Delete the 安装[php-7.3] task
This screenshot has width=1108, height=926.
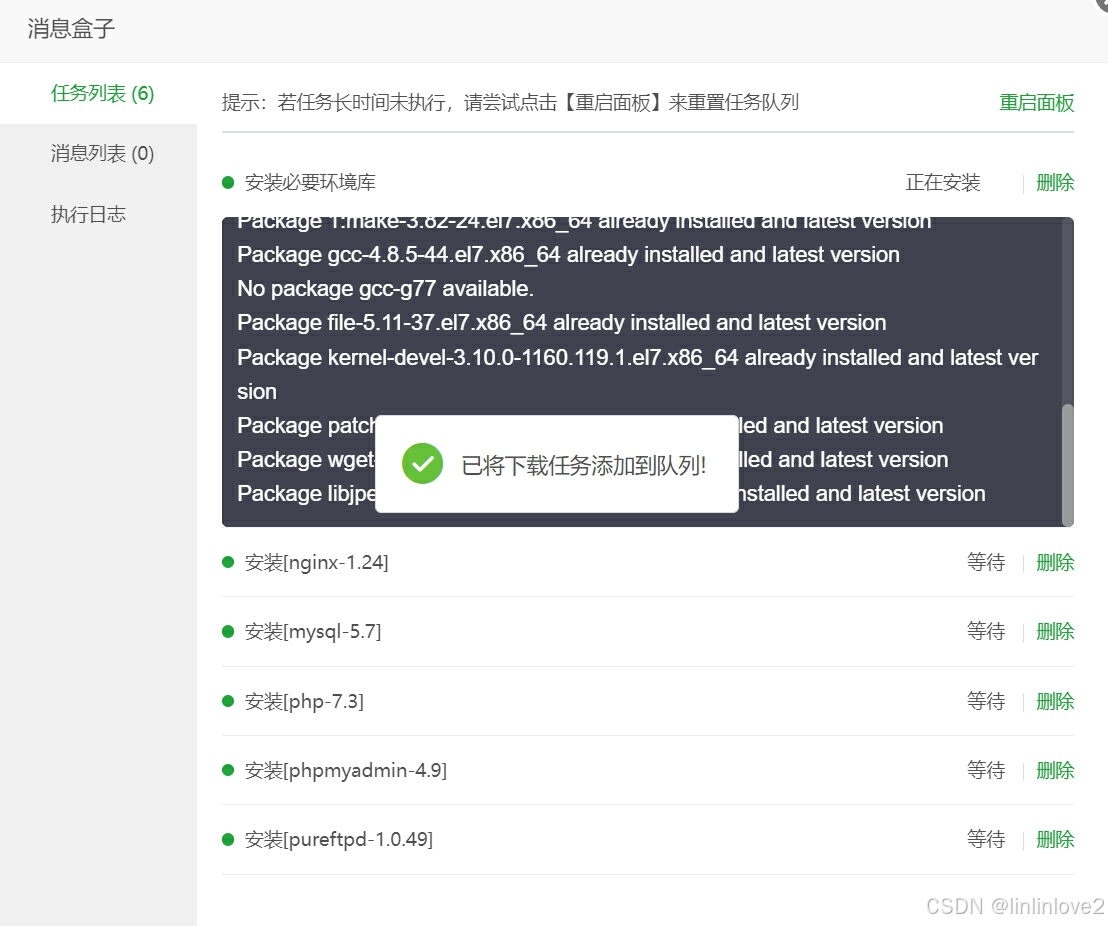click(x=1054, y=701)
